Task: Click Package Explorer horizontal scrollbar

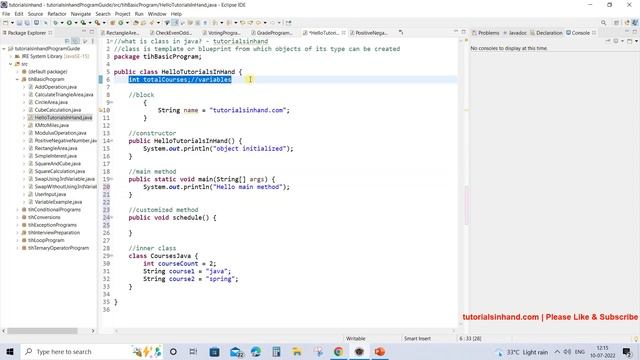Action: point(42,331)
